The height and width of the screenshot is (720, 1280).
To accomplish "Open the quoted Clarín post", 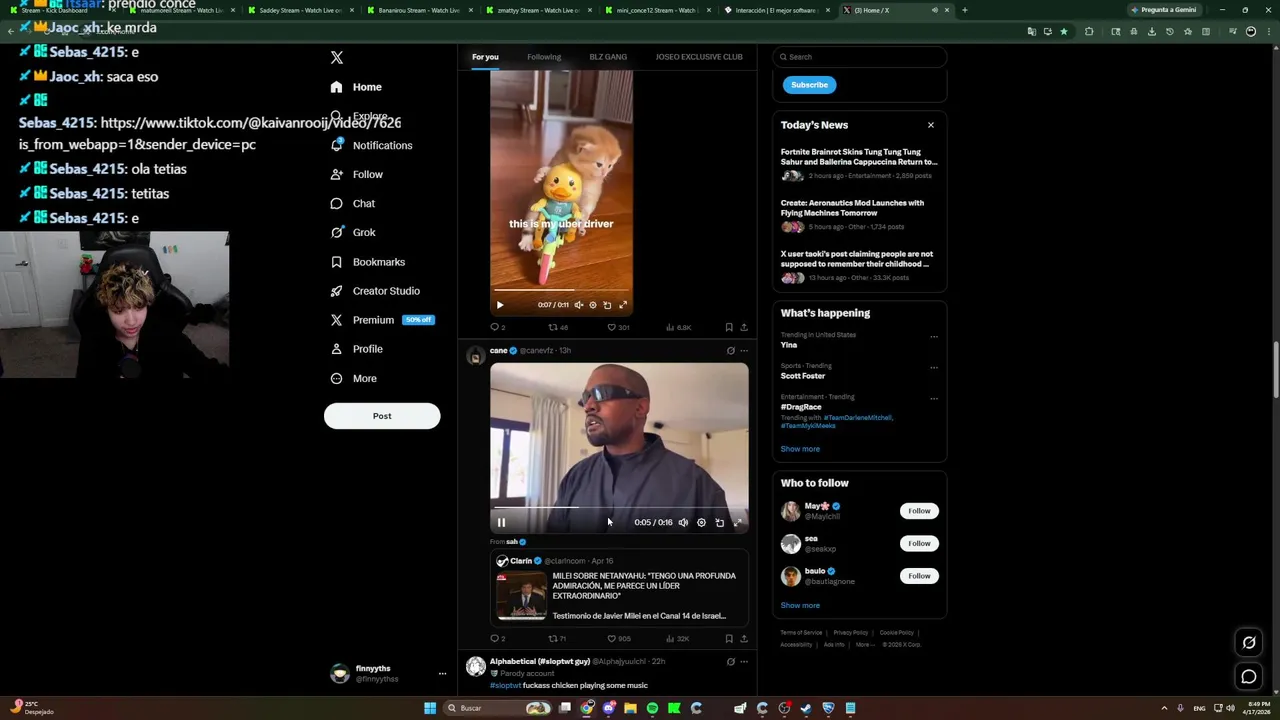I will tap(619, 588).
